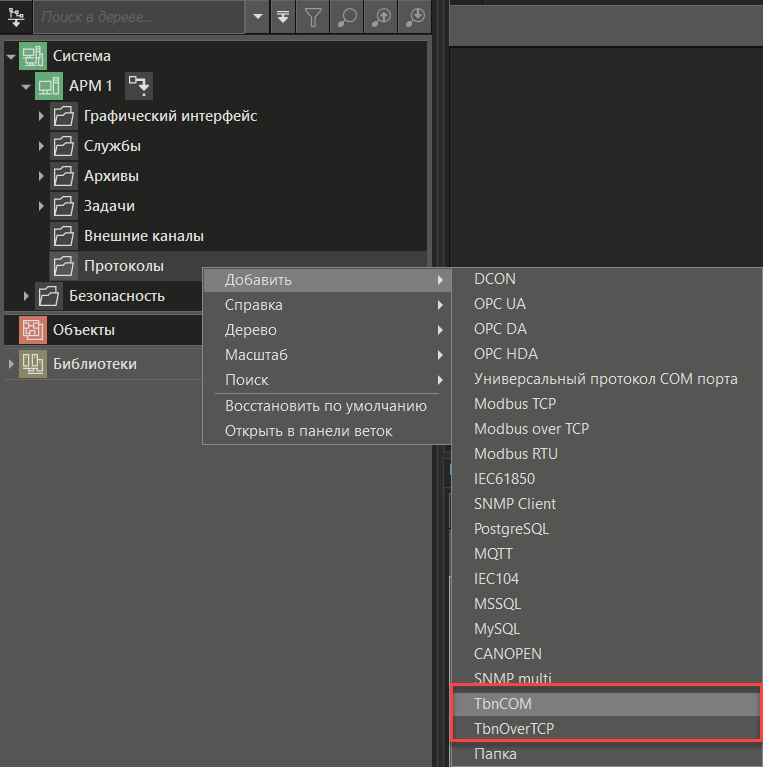Click Восстановить по умолчанию in context menu

(325, 406)
